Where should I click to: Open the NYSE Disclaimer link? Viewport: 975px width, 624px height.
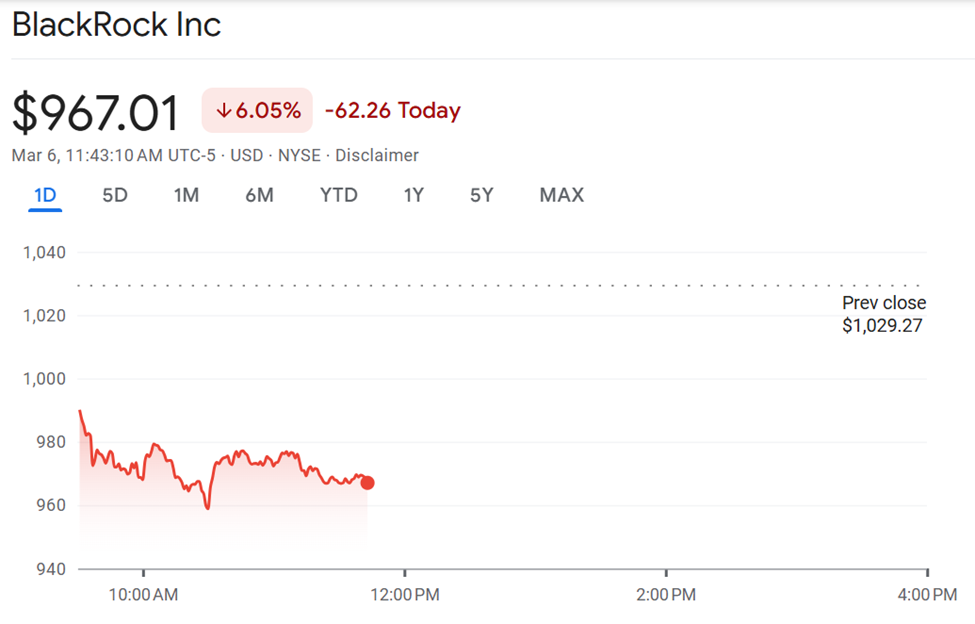click(380, 155)
